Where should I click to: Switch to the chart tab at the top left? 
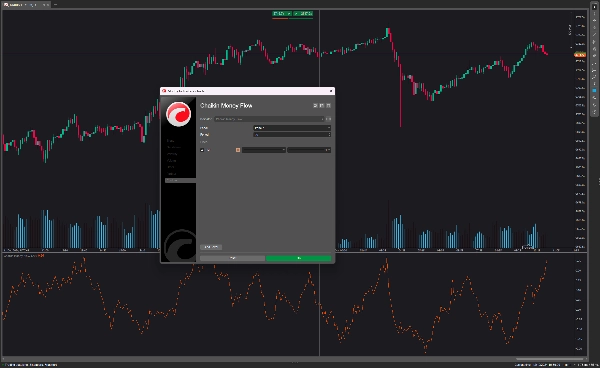pyautogui.click(x=26, y=5)
